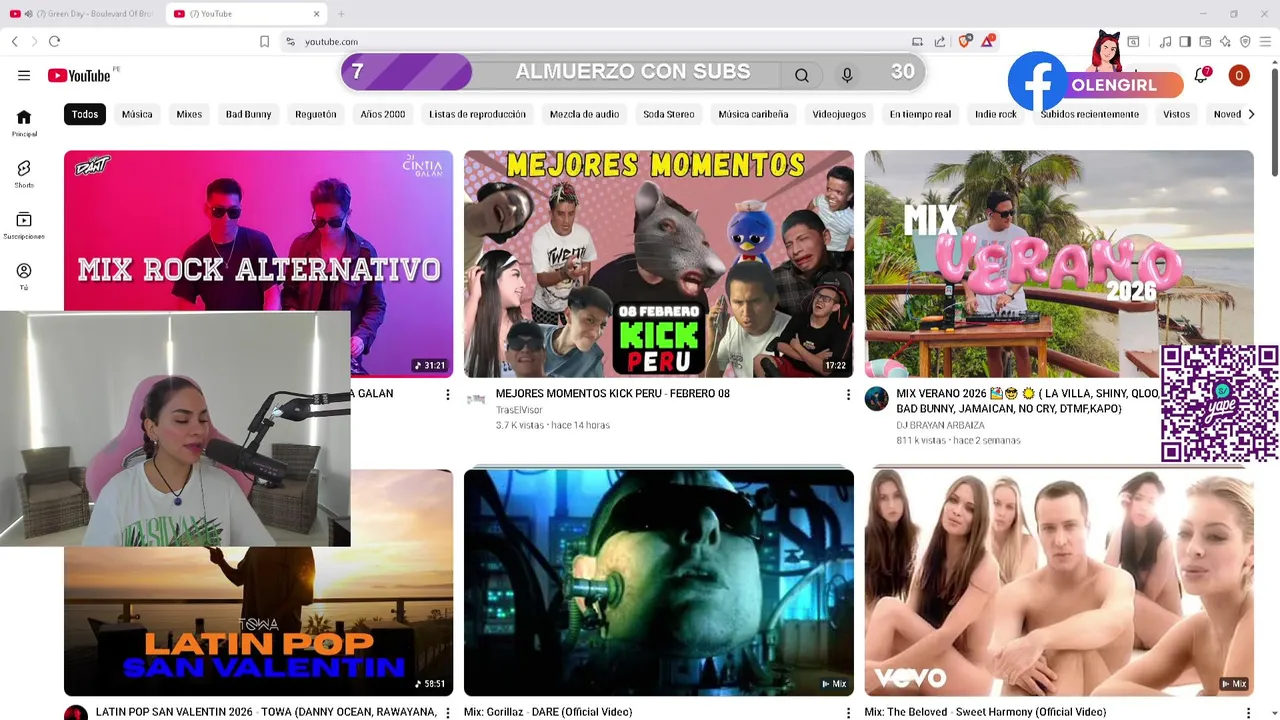The width and height of the screenshot is (1280, 720).
Task: Open options menu for The Beloved mix
Action: (1248, 713)
